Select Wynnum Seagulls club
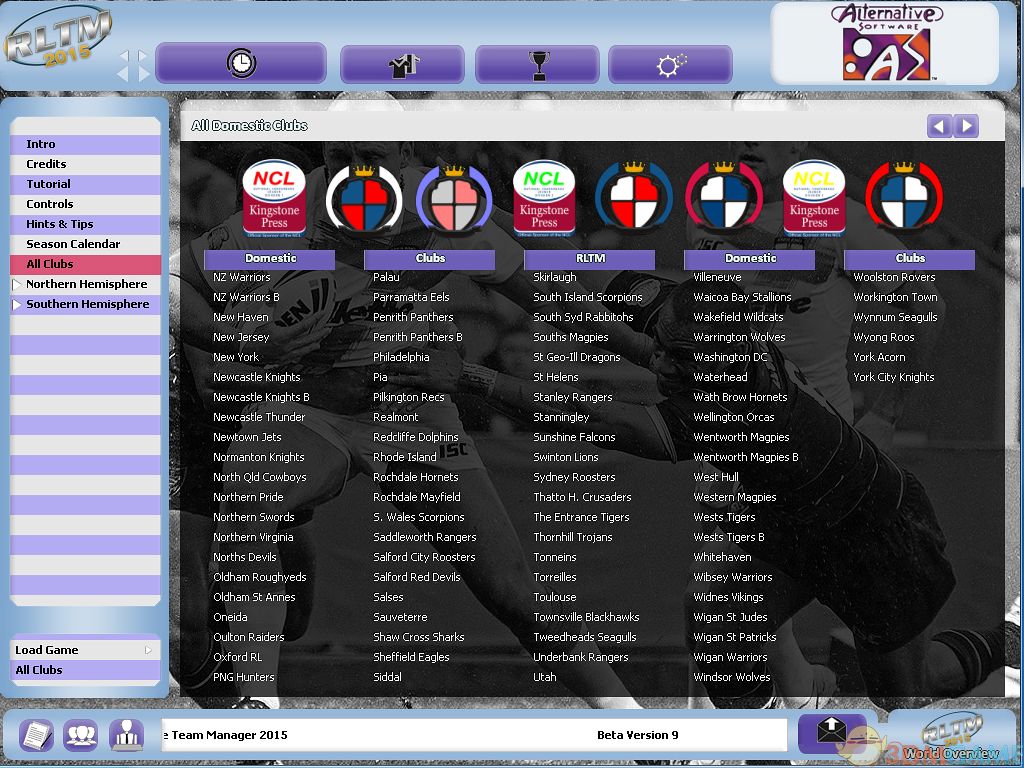This screenshot has height=768, width=1024. 895,317
